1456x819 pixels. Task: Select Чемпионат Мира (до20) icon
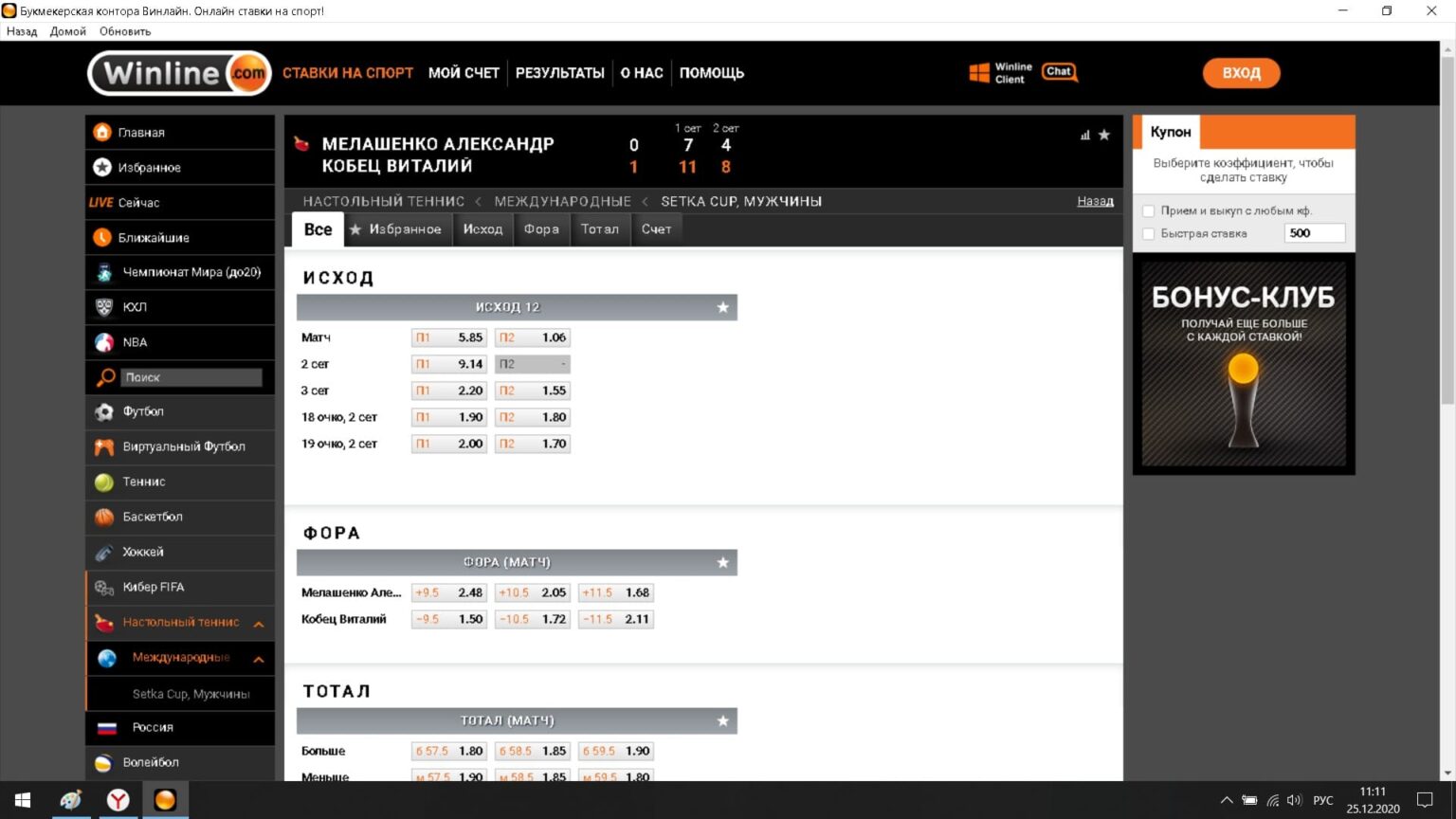coord(104,272)
